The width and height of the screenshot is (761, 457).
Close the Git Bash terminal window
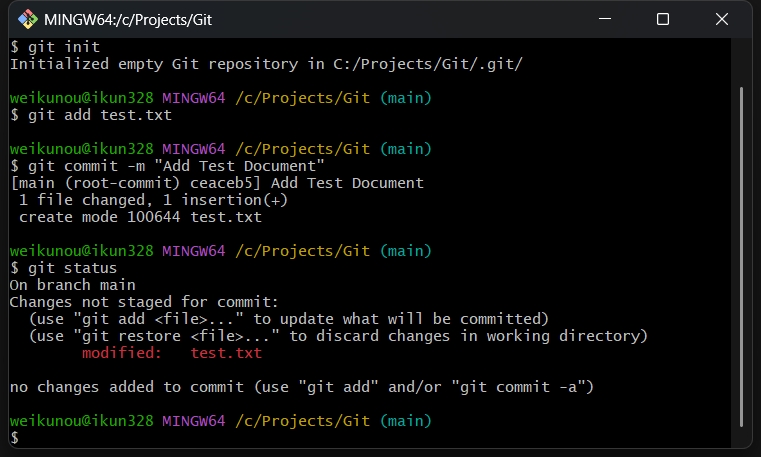[722, 19]
